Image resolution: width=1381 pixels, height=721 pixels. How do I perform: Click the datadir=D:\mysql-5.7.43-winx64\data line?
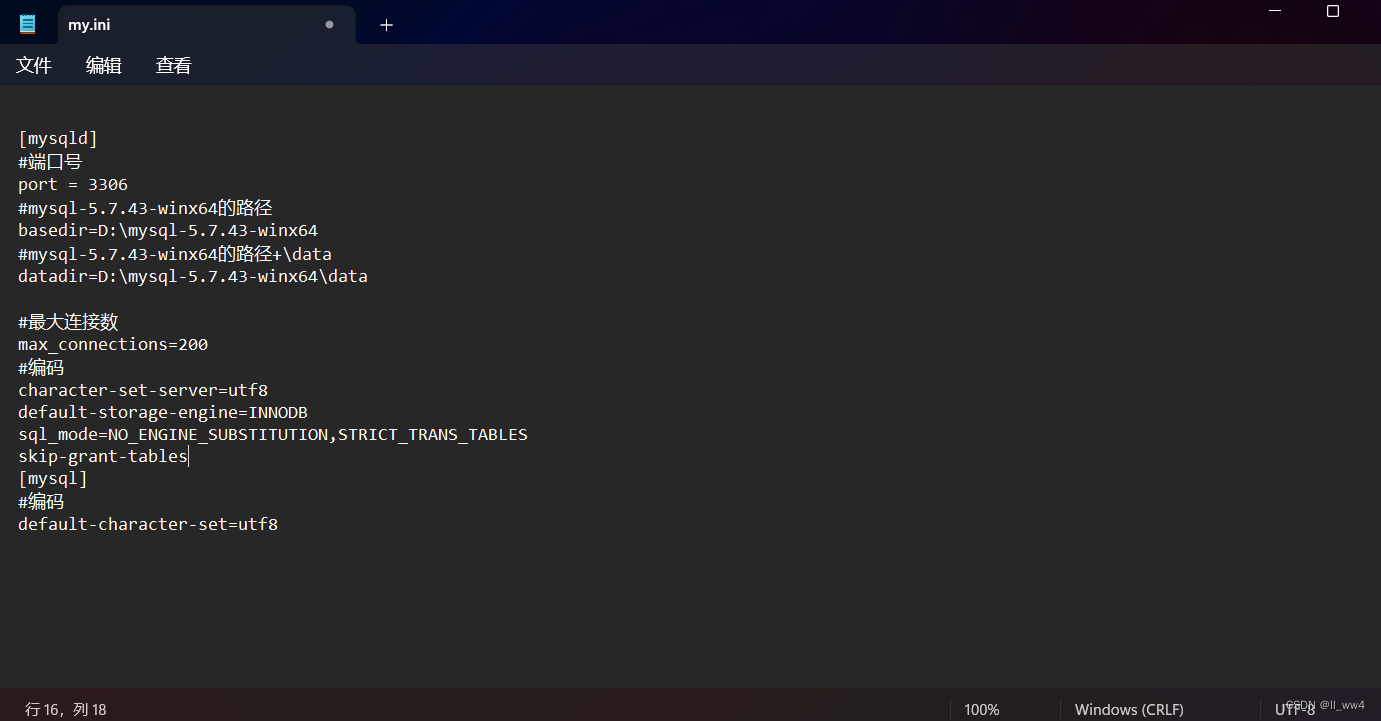pyautogui.click(x=193, y=276)
